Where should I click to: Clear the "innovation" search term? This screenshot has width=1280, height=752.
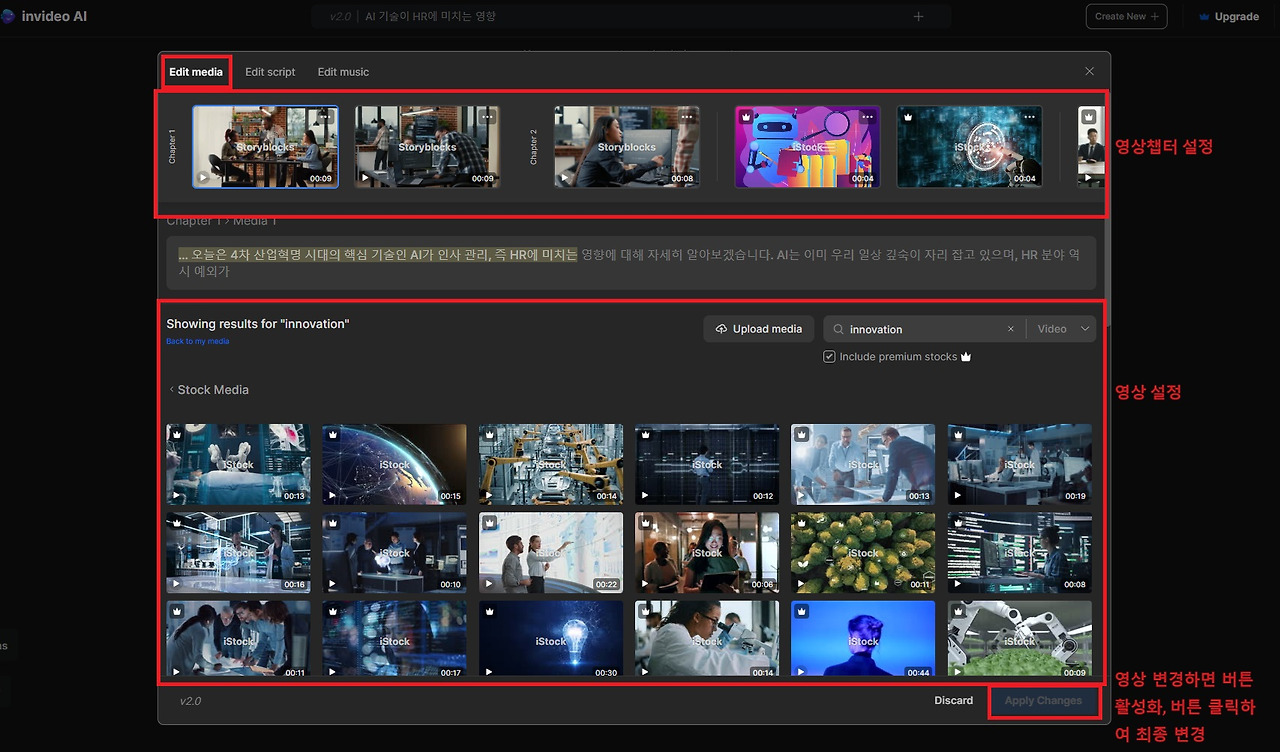point(1011,329)
